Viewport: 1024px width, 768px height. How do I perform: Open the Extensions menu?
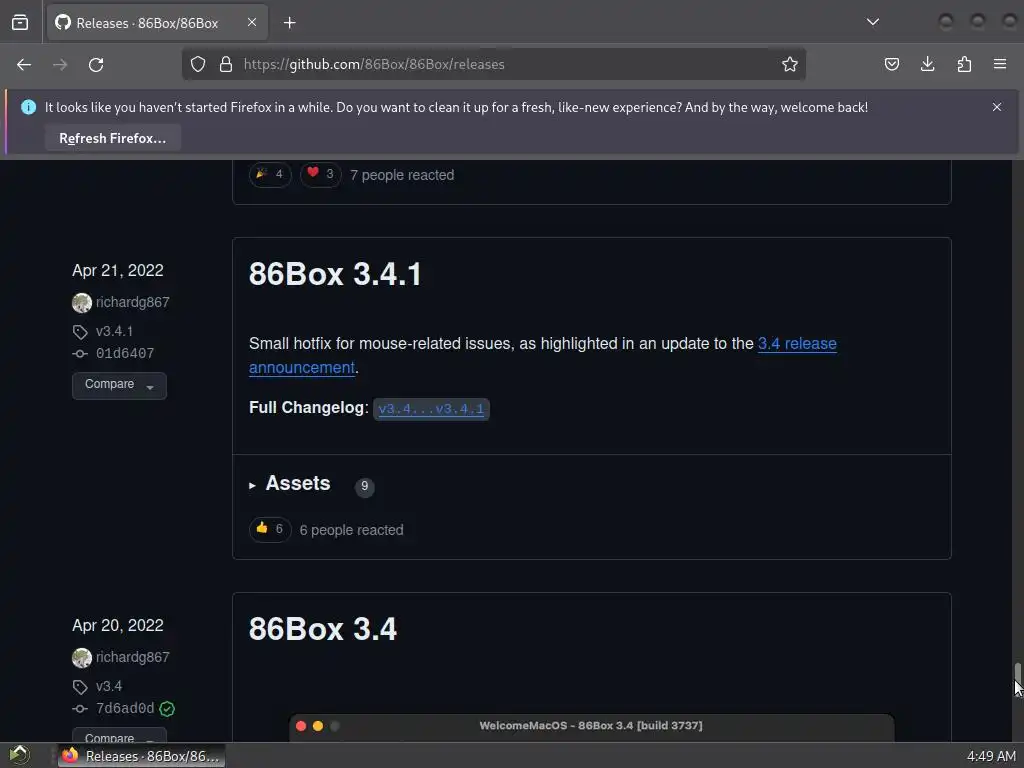click(x=964, y=64)
